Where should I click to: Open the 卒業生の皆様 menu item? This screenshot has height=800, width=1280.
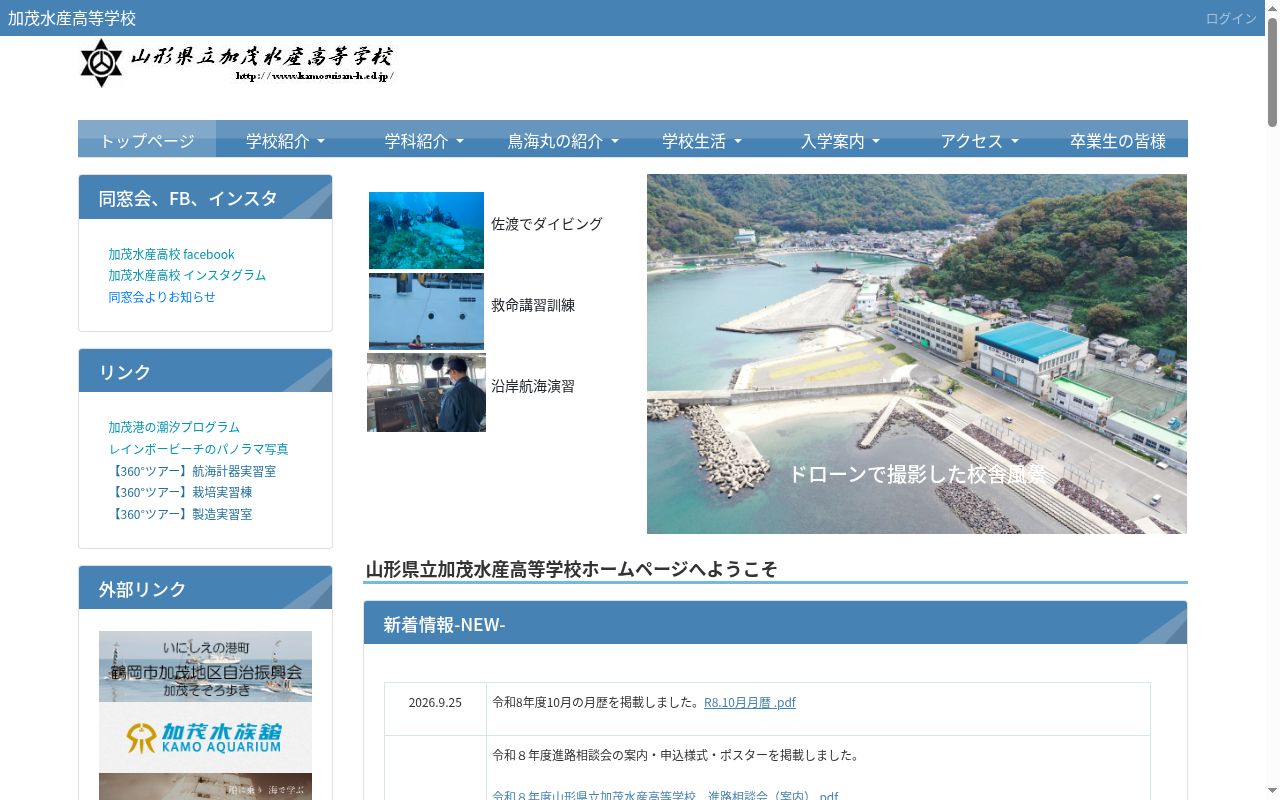(x=1118, y=140)
